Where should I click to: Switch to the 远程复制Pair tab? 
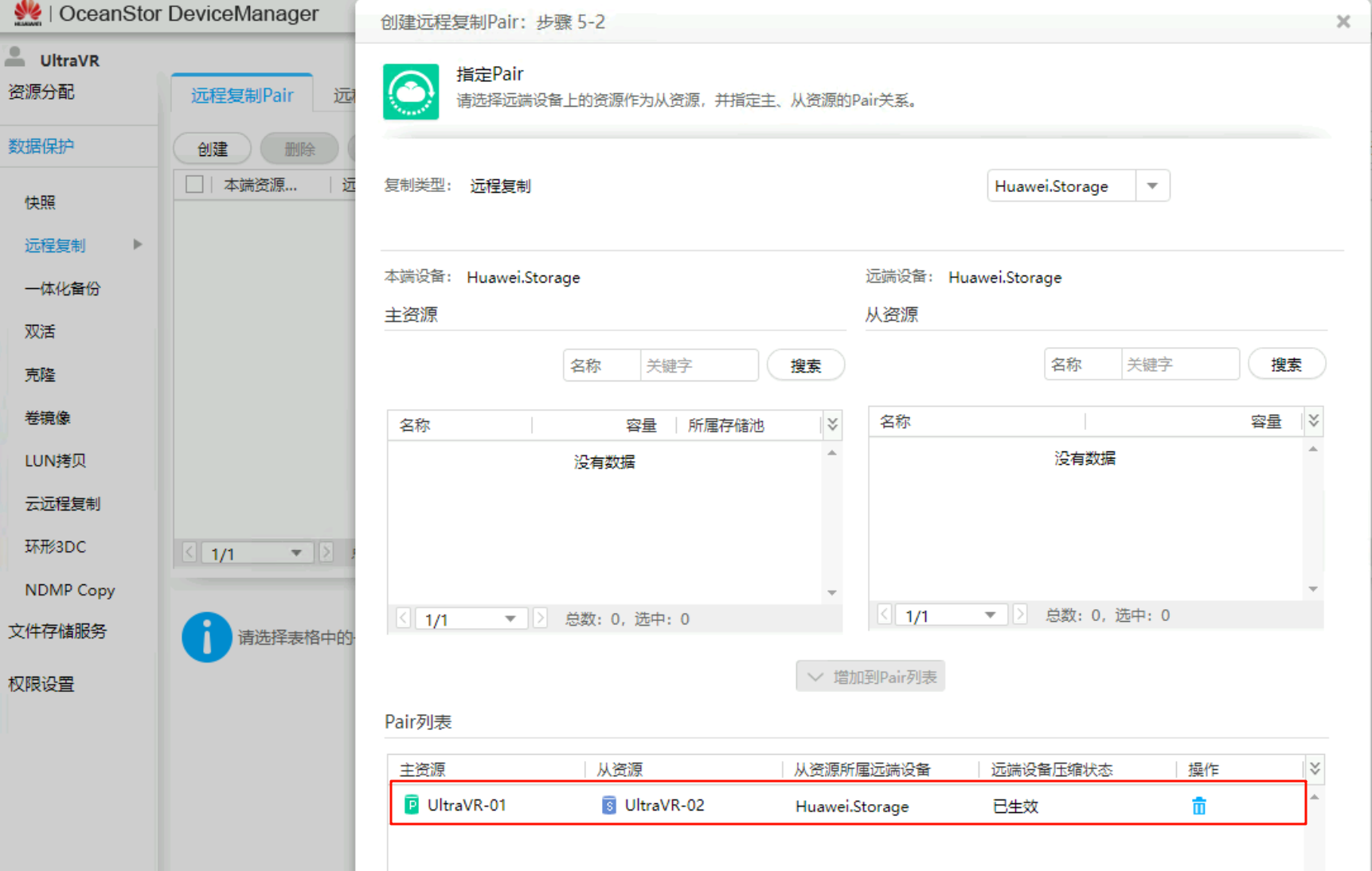click(x=242, y=96)
